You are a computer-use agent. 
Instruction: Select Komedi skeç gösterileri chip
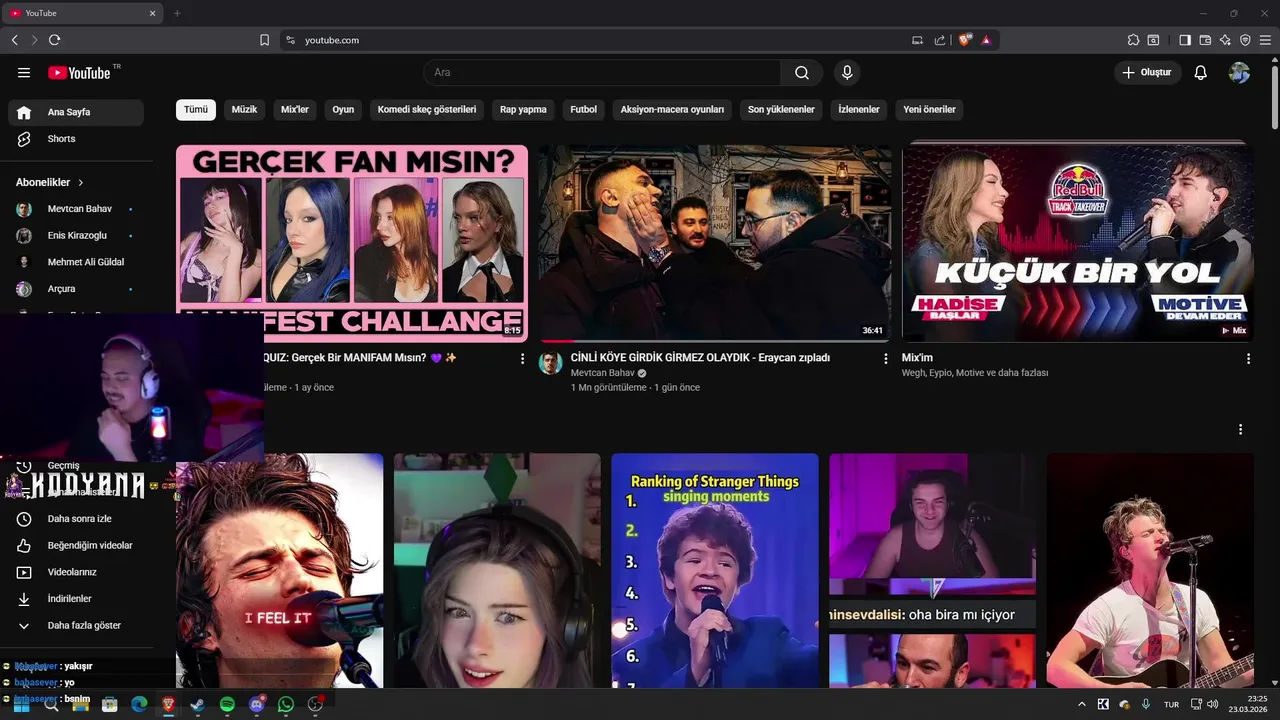tap(427, 109)
